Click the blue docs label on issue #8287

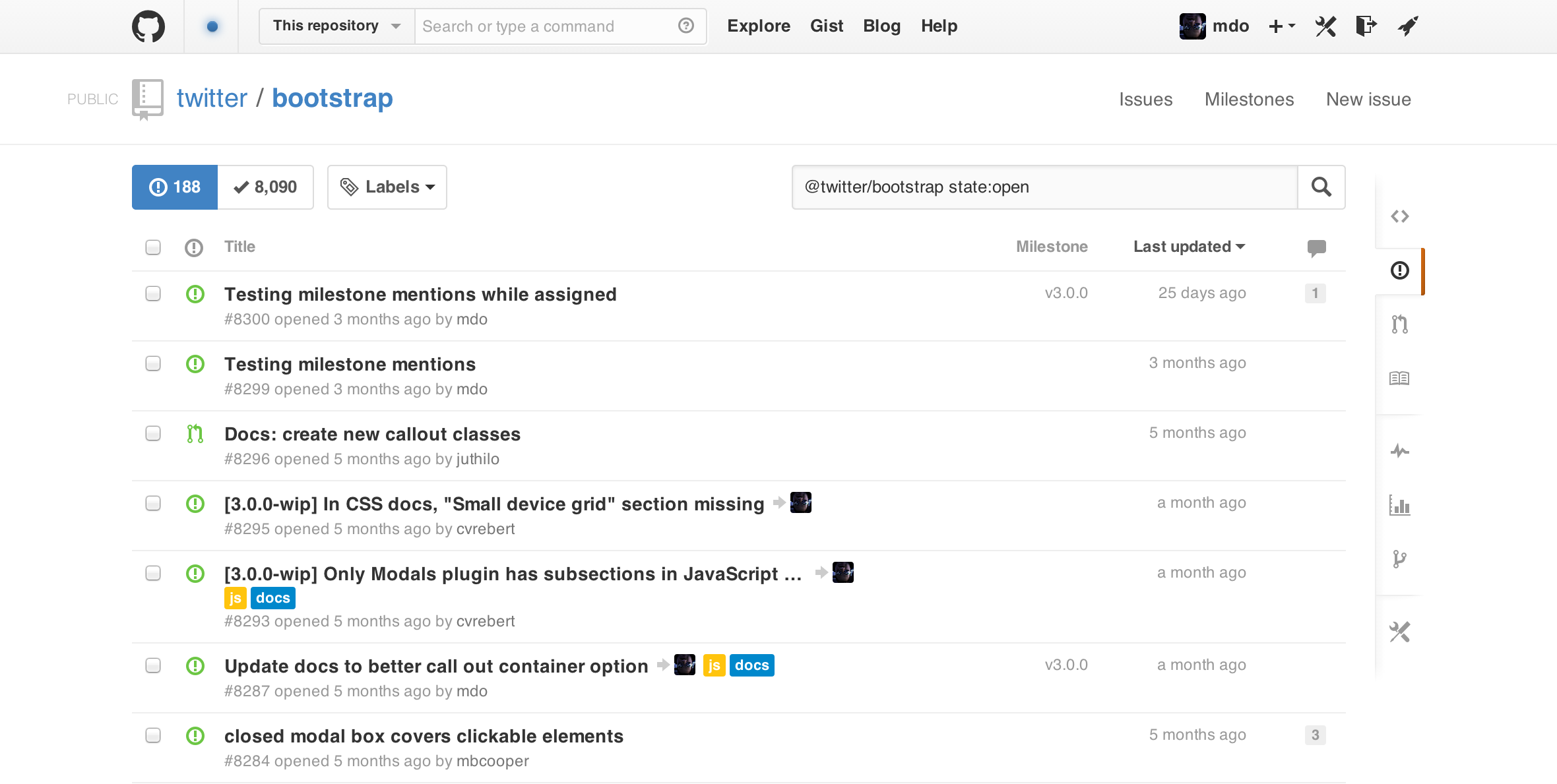coord(752,665)
